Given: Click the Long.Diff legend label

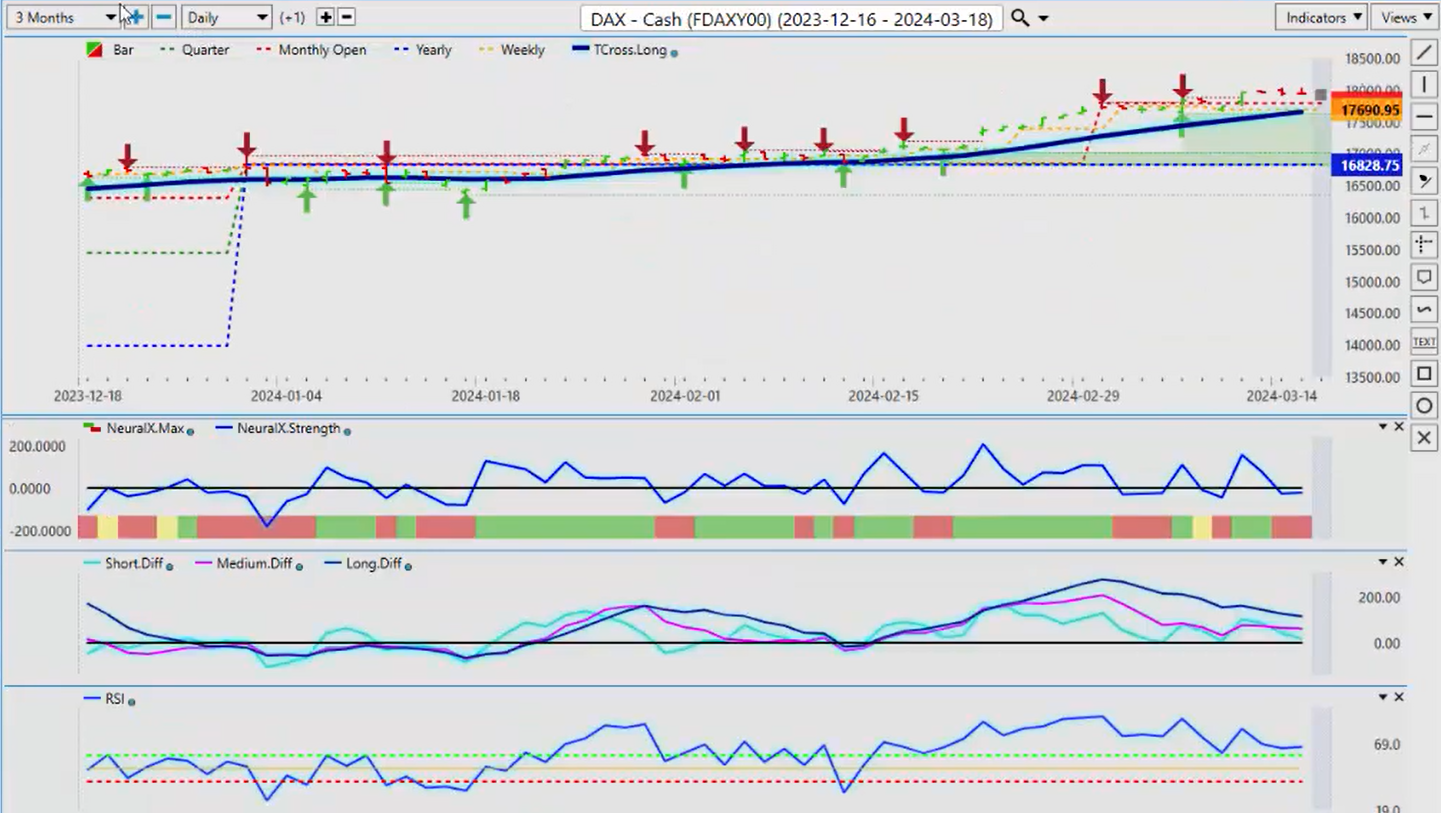Looking at the screenshot, I should click(x=373, y=564).
